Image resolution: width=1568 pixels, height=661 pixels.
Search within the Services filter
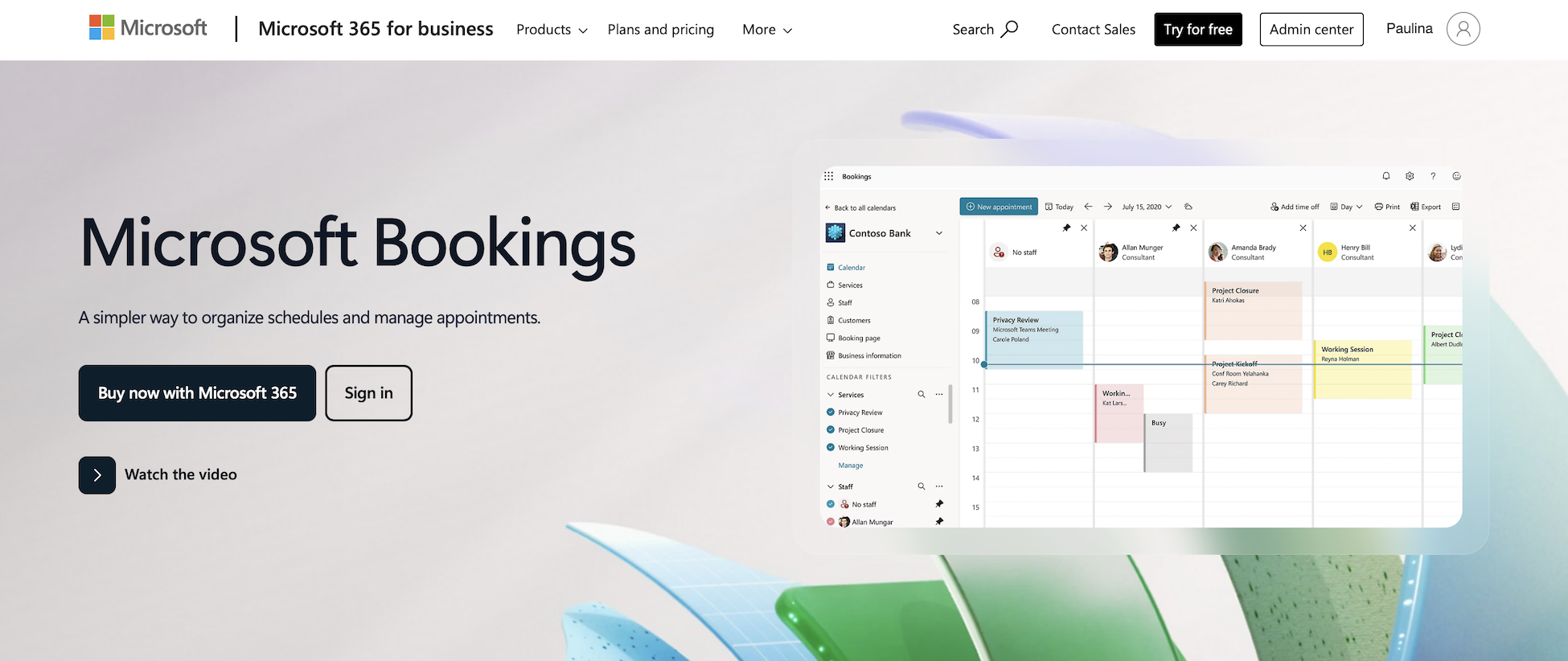pos(922,395)
